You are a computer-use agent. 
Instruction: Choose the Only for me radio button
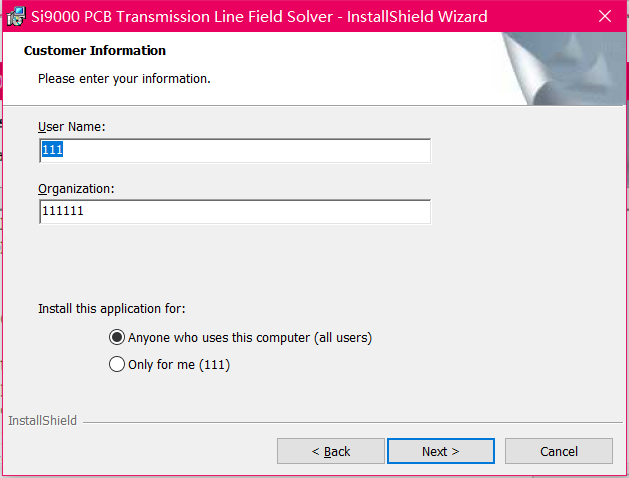click(x=117, y=364)
